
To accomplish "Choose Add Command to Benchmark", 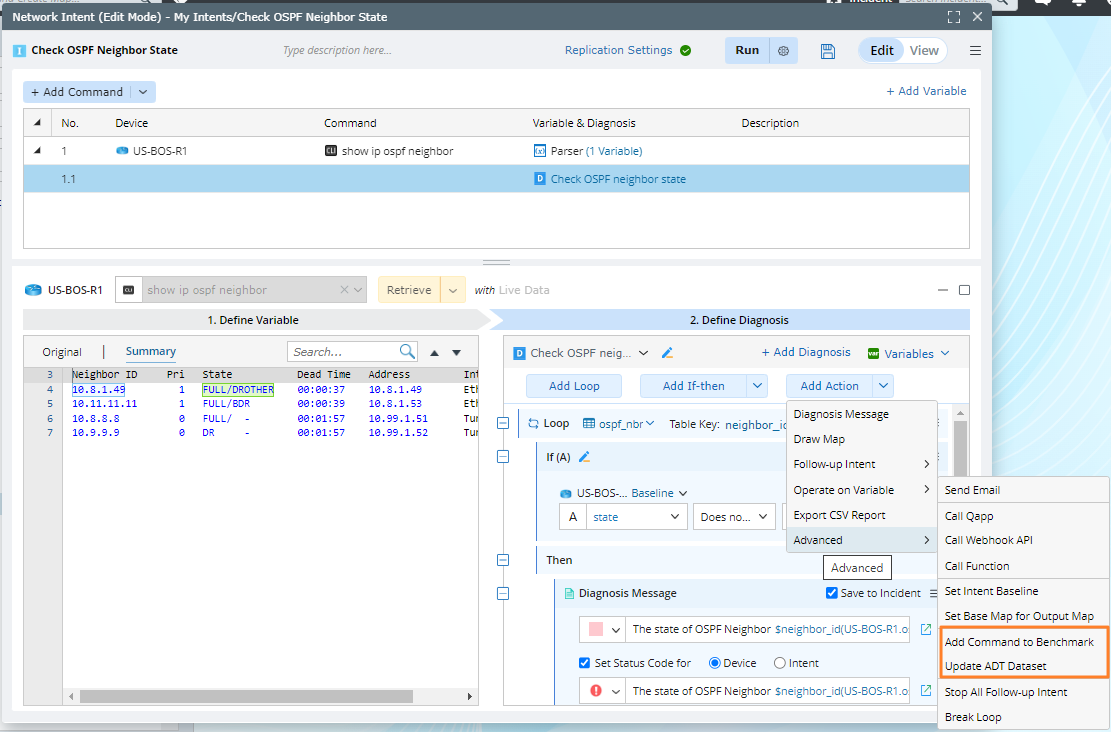I will coord(1019,642).
